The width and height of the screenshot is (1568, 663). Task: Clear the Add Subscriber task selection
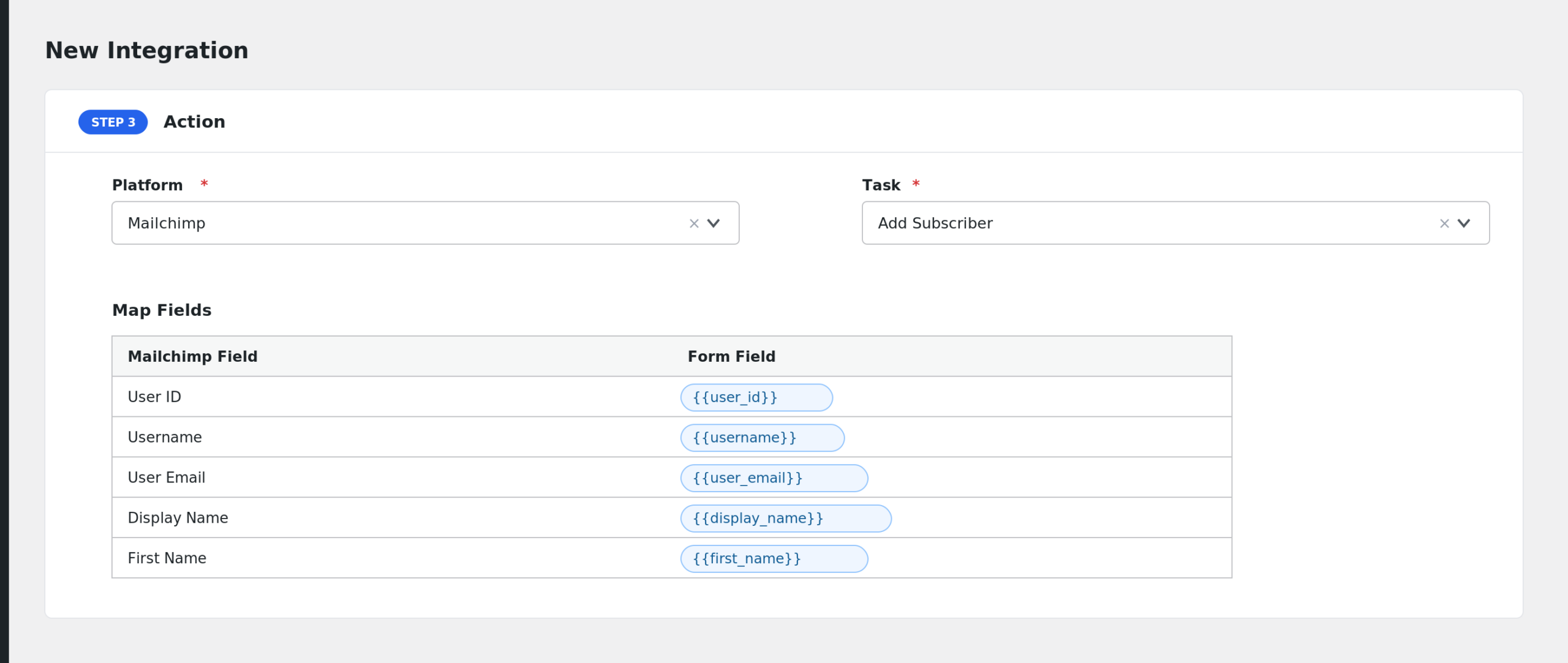(x=1444, y=223)
